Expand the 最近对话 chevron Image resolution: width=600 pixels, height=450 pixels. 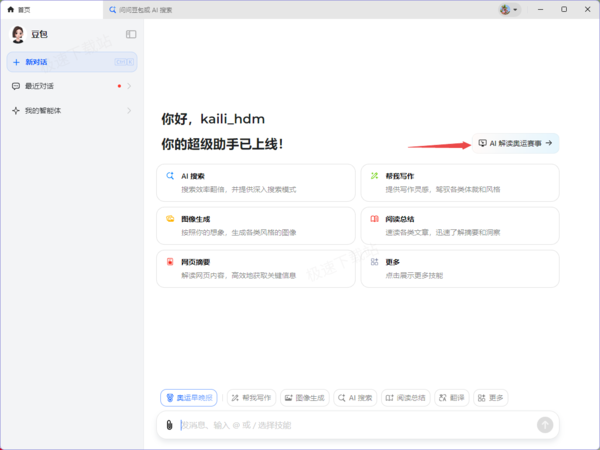click(x=129, y=86)
